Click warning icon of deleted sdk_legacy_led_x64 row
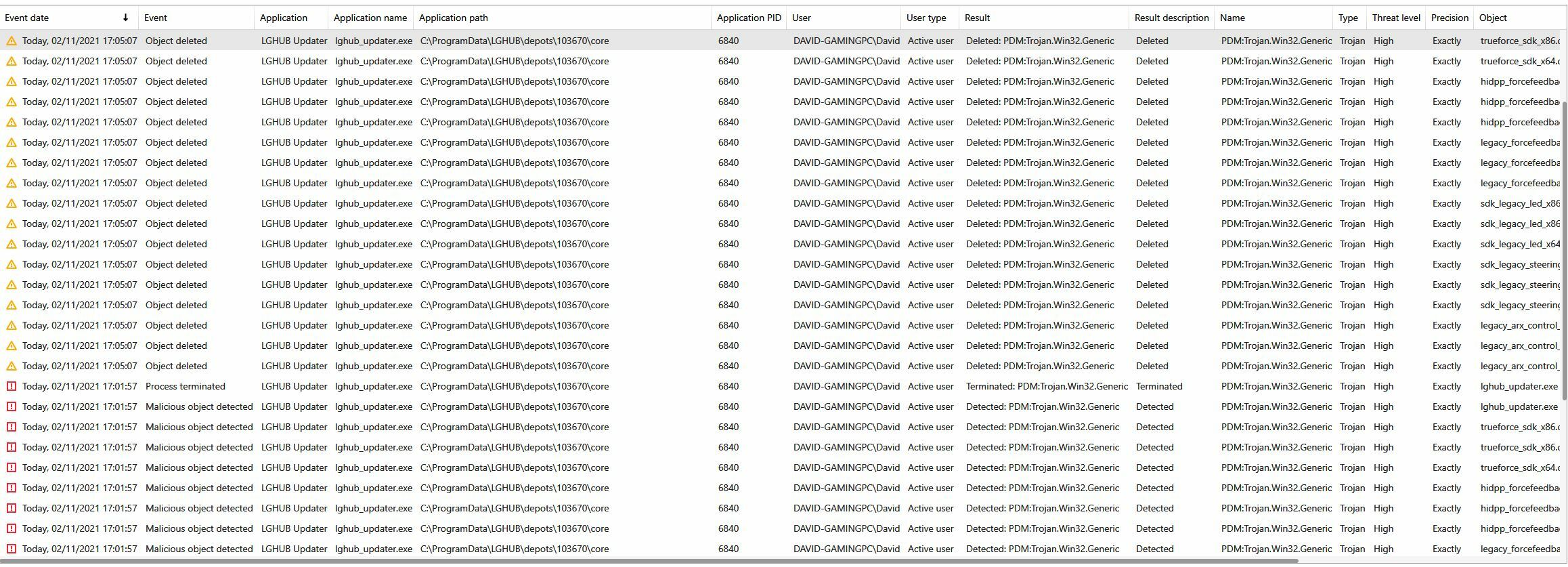Screen dimensions: 1568x567 pyautogui.click(x=12, y=244)
